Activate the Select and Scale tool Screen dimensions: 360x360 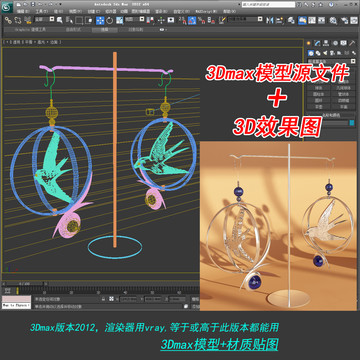tap(120, 20)
